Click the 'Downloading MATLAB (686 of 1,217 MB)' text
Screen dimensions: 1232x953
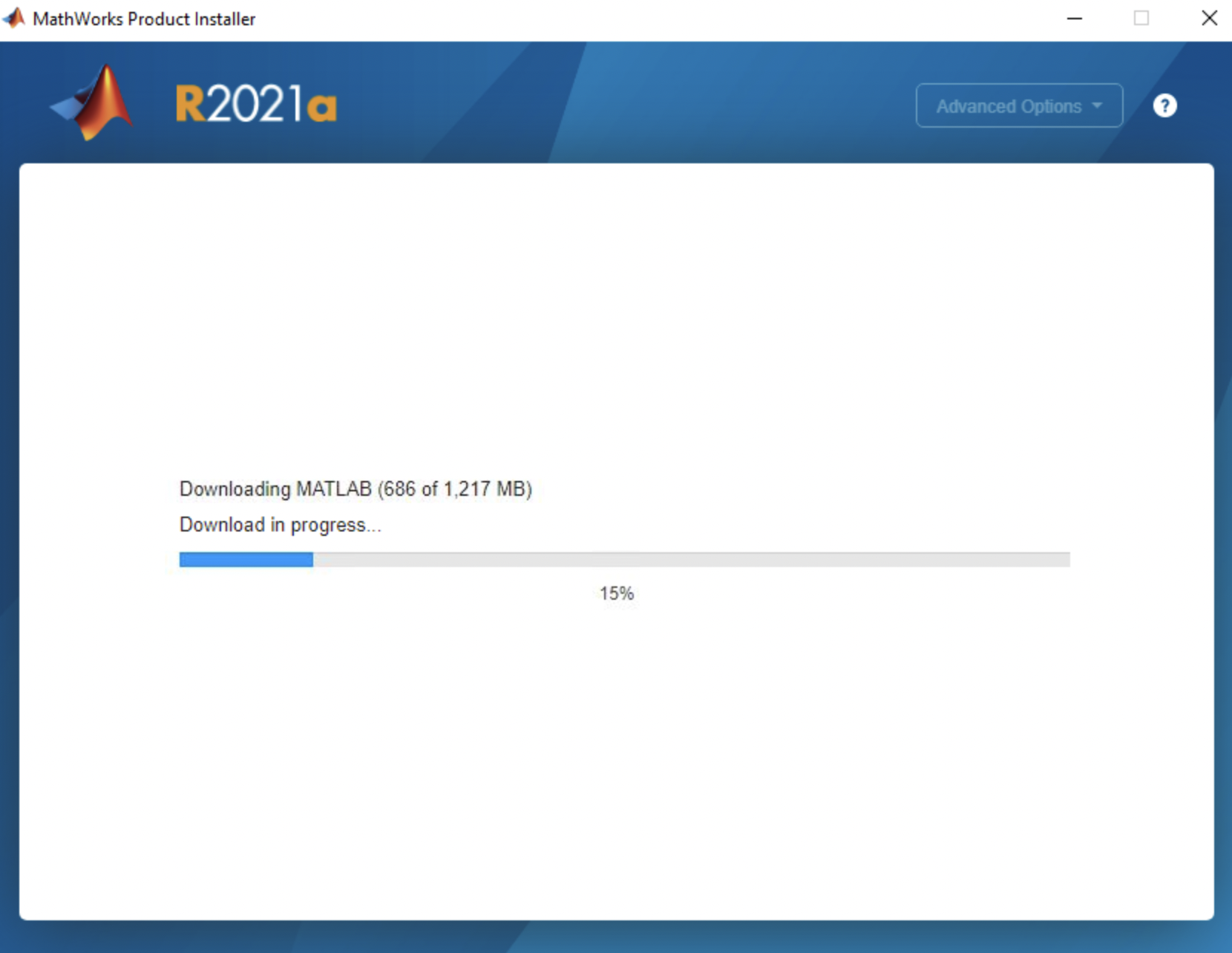tap(355, 489)
